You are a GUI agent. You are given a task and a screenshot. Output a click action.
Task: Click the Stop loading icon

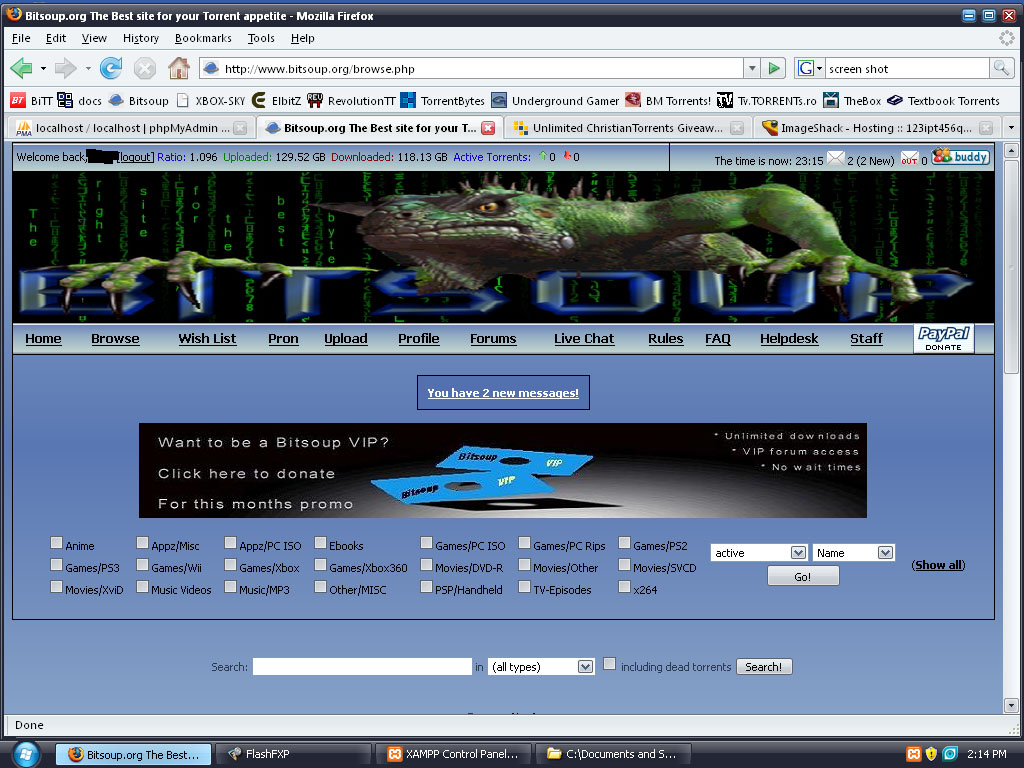(x=144, y=68)
